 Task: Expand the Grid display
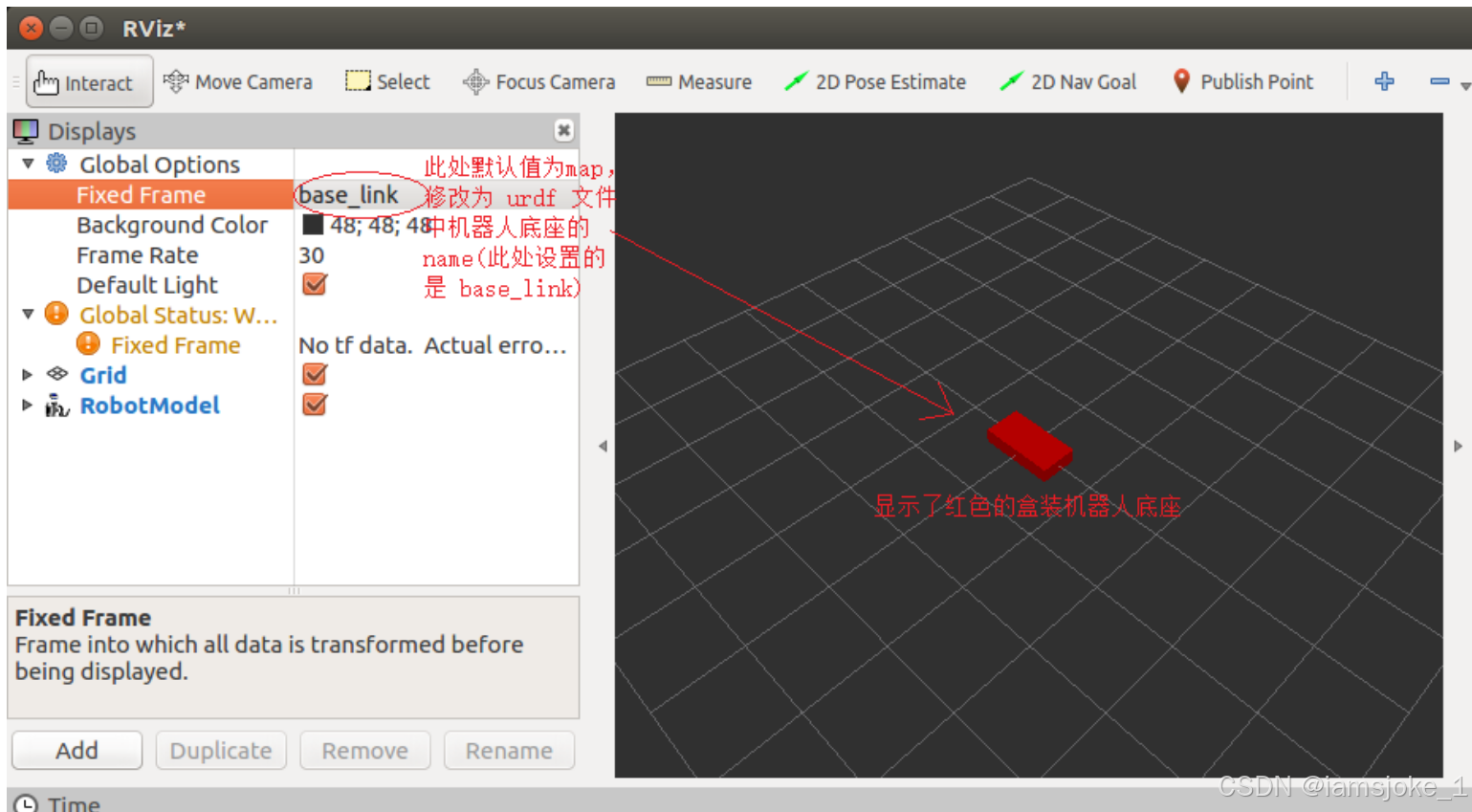point(28,375)
